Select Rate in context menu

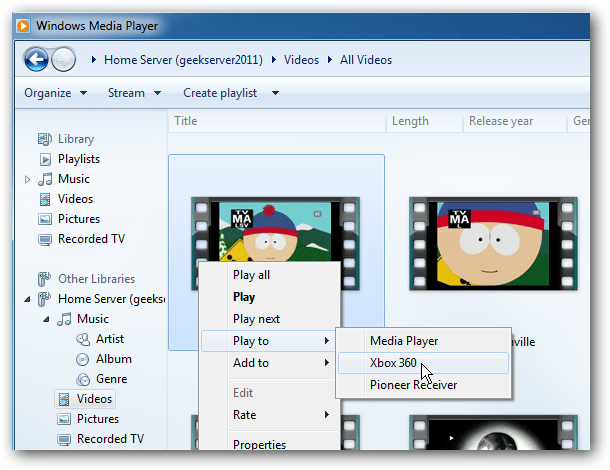[271, 415]
